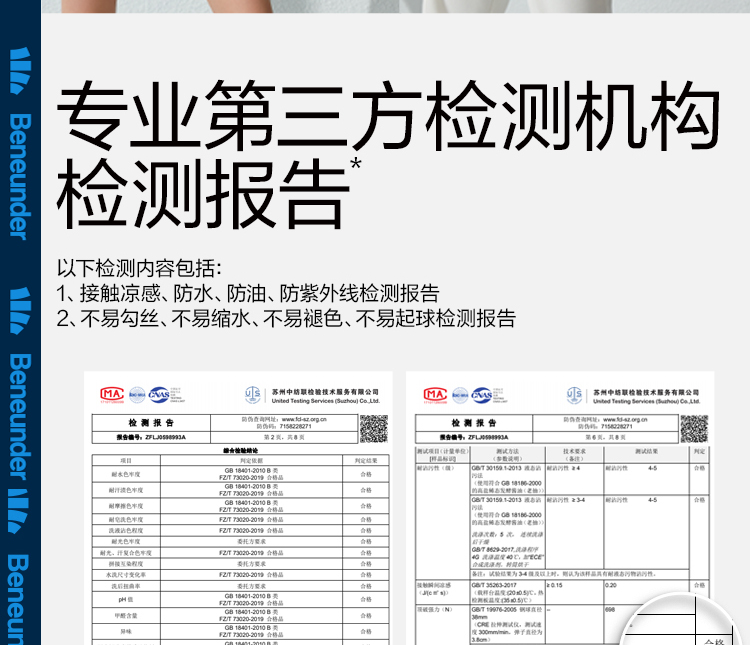The image size is (750, 645).
Task: Click UTS emblem on page 6 report
Action: tap(574, 395)
